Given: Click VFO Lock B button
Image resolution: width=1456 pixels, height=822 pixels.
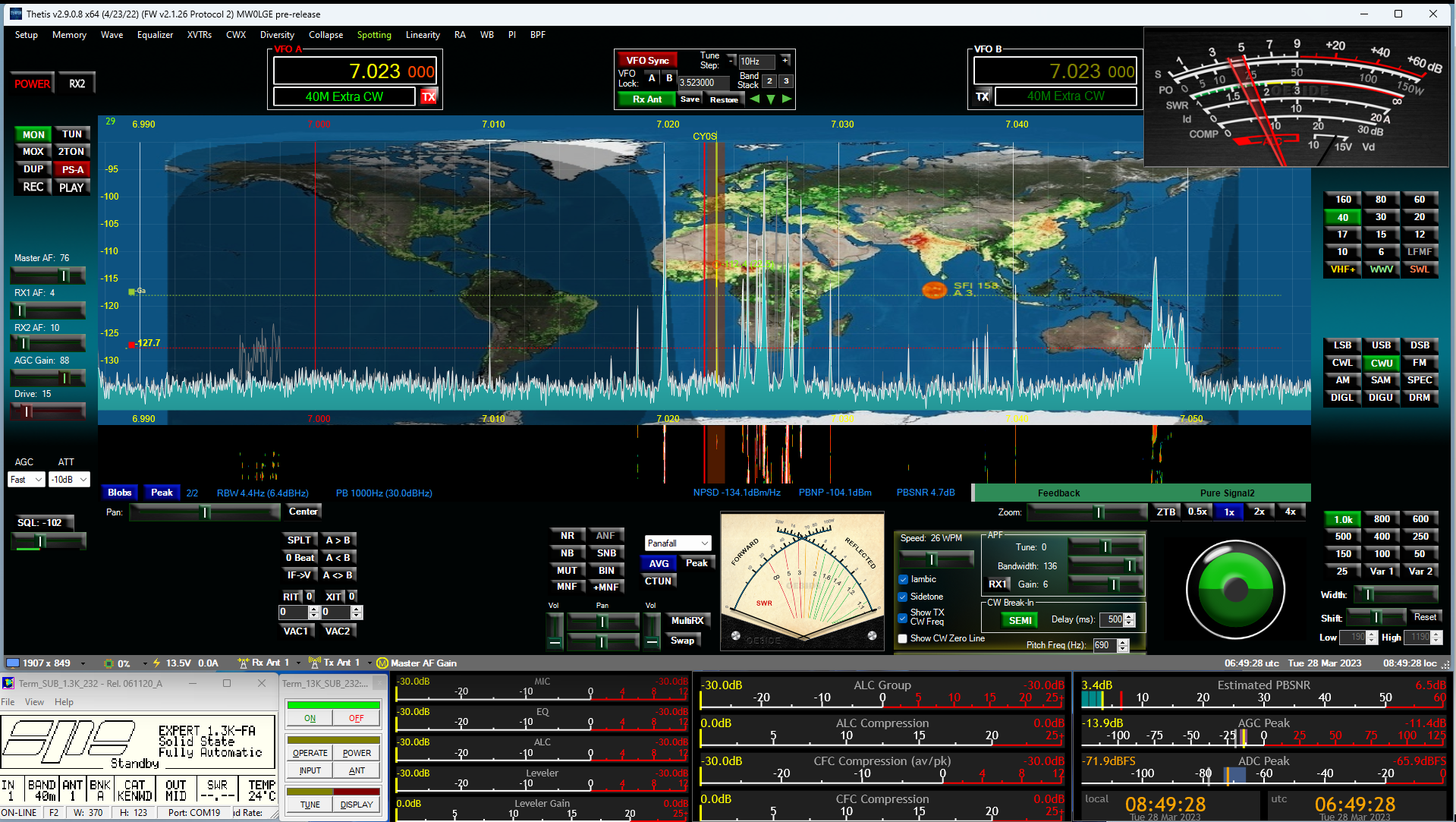Looking at the screenshot, I should click(x=669, y=78).
